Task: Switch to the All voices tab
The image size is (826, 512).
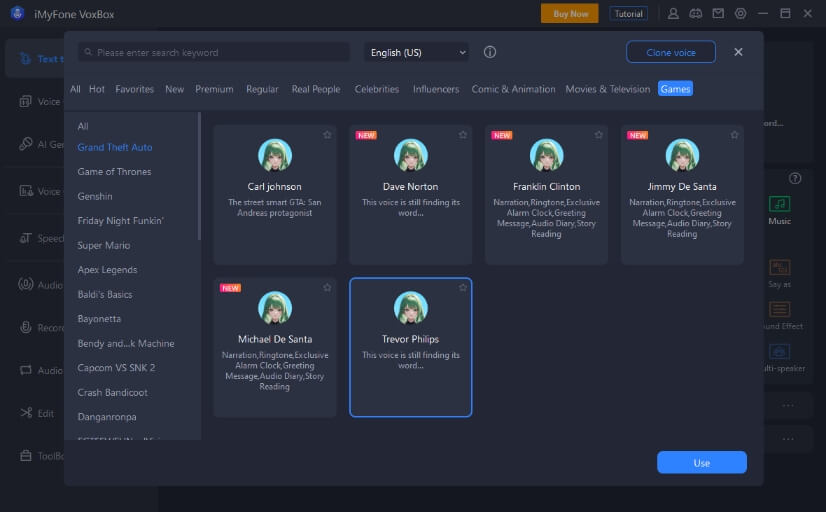Action: [x=75, y=89]
